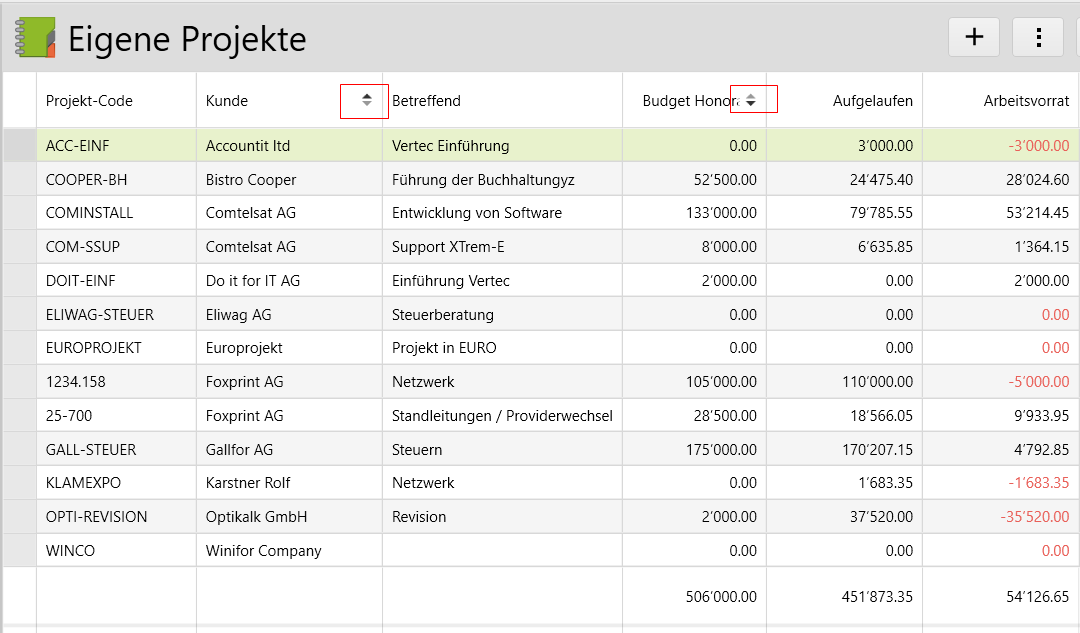Click Comtelsat AG in COM-SSUP row
This screenshot has width=1080, height=633.
pyautogui.click(x=250, y=247)
